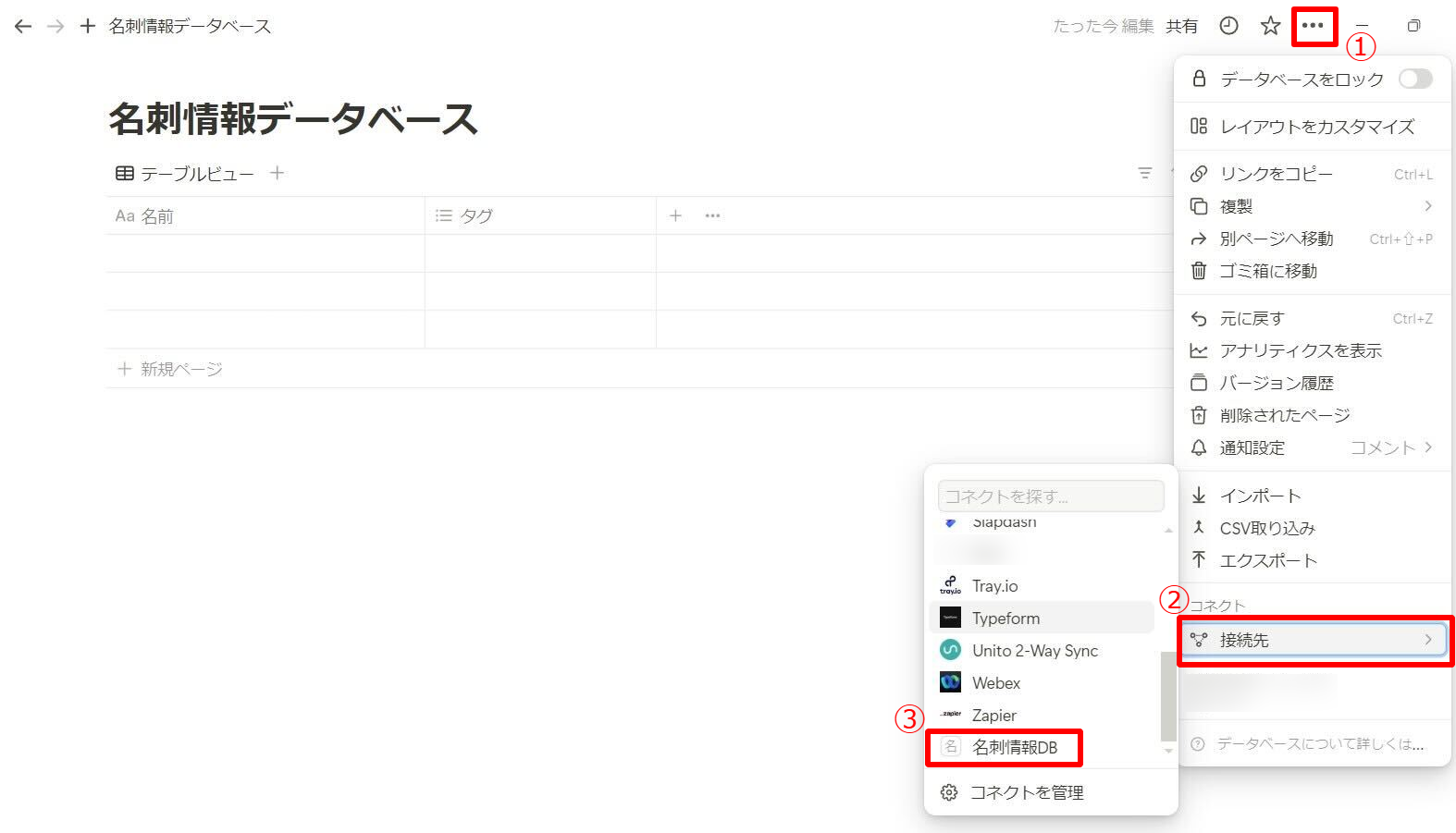Click the connection list scrollbar
This screenshot has height=833, width=1456.
(1168, 695)
